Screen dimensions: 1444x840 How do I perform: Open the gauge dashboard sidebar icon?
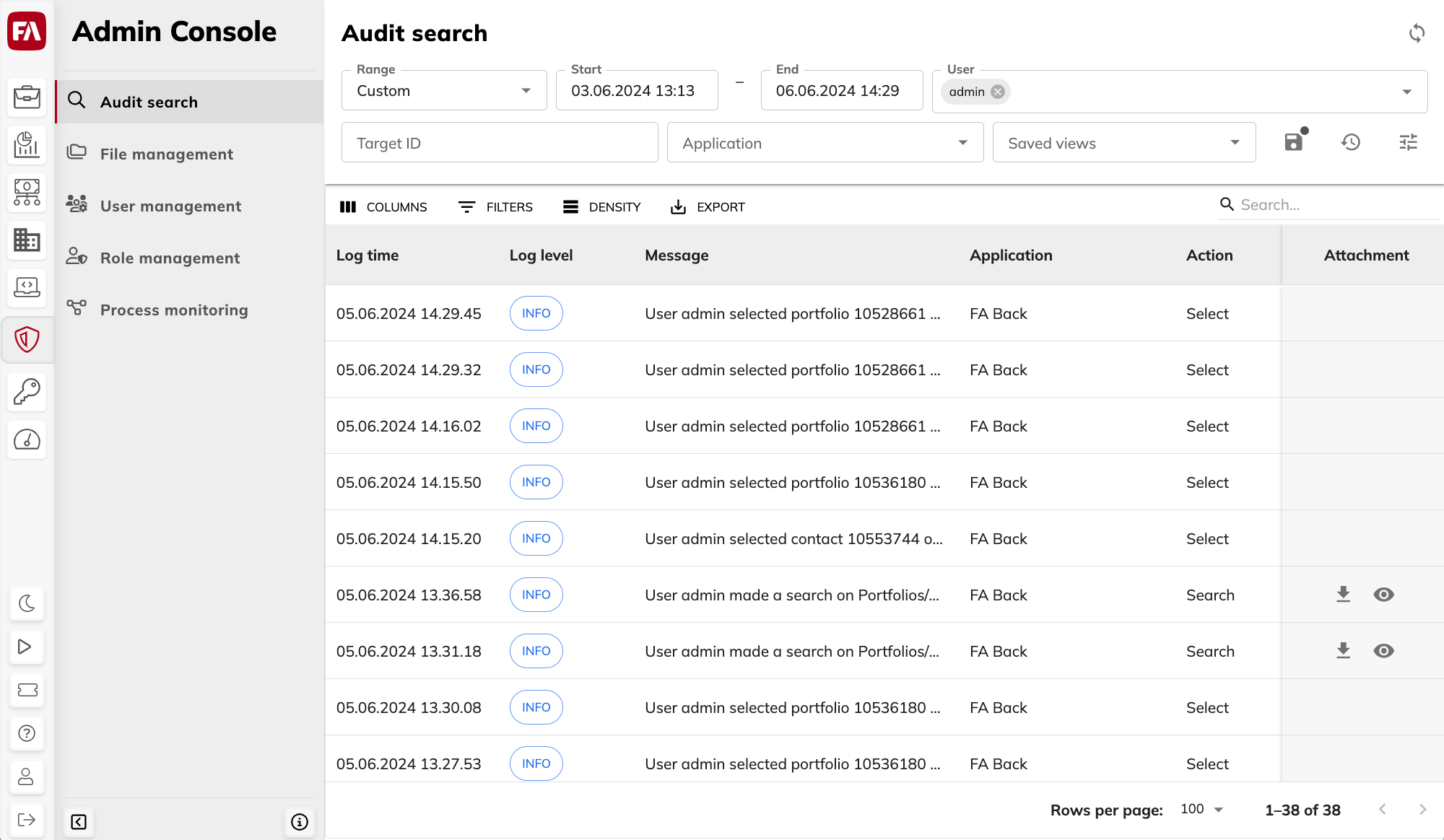pyautogui.click(x=27, y=439)
